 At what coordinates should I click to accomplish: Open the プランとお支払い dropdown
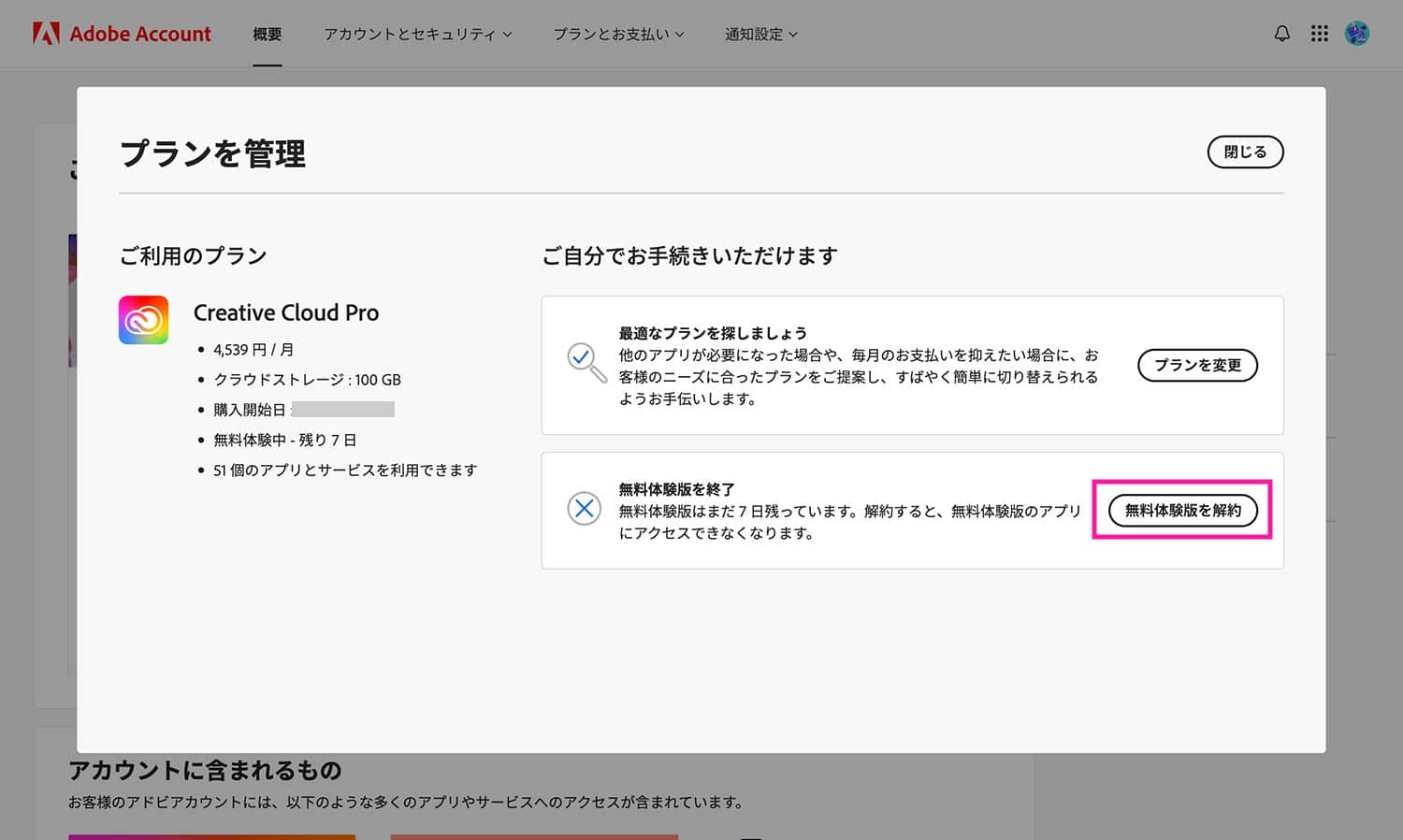[617, 34]
